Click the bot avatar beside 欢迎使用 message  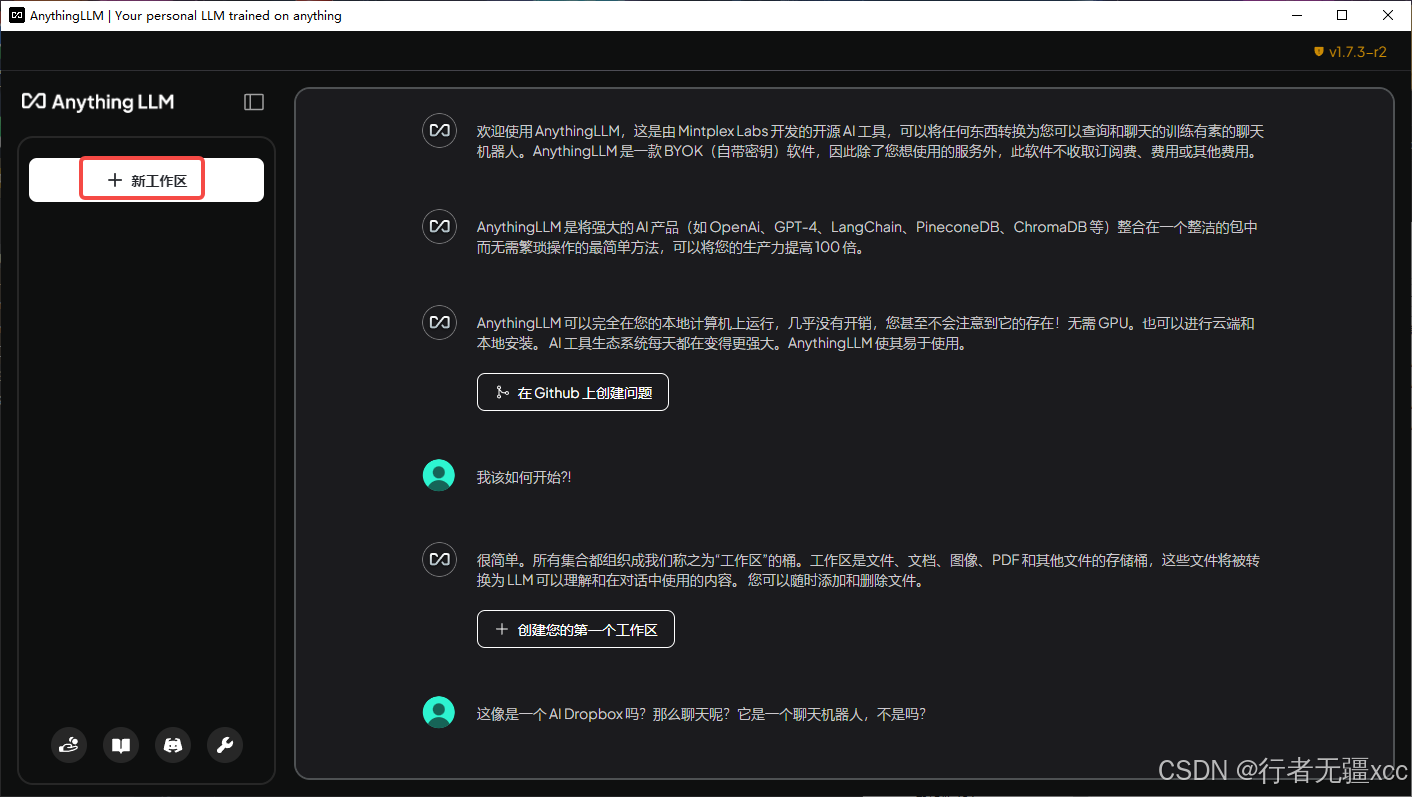(x=439, y=131)
